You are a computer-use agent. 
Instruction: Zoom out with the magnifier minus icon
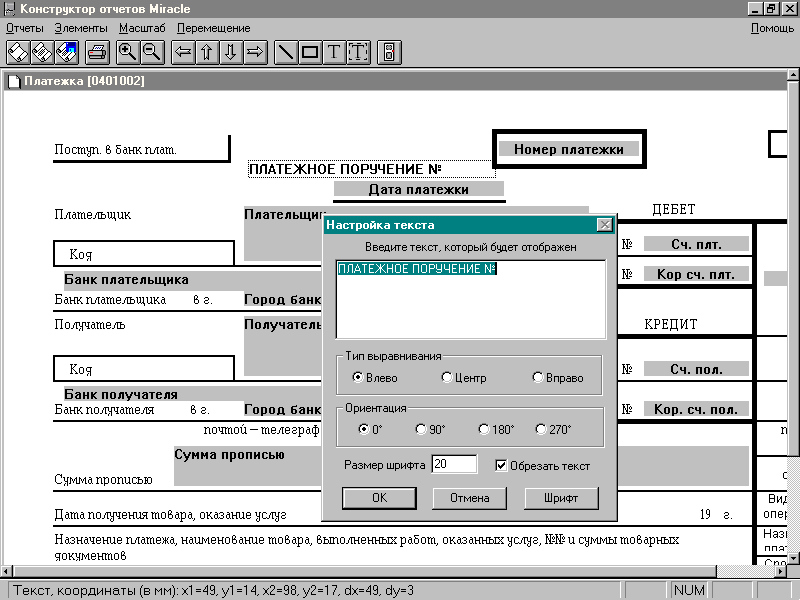152,51
